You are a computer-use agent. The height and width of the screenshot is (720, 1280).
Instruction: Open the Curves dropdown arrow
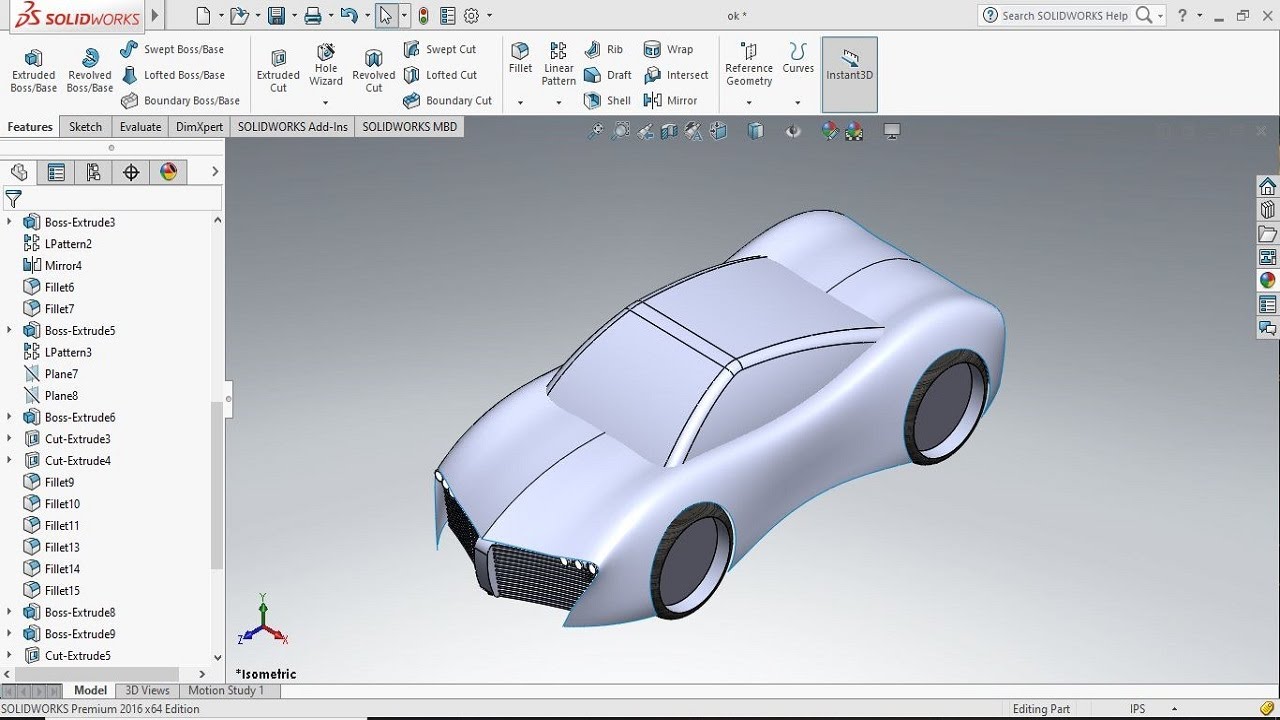click(x=797, y=102)
